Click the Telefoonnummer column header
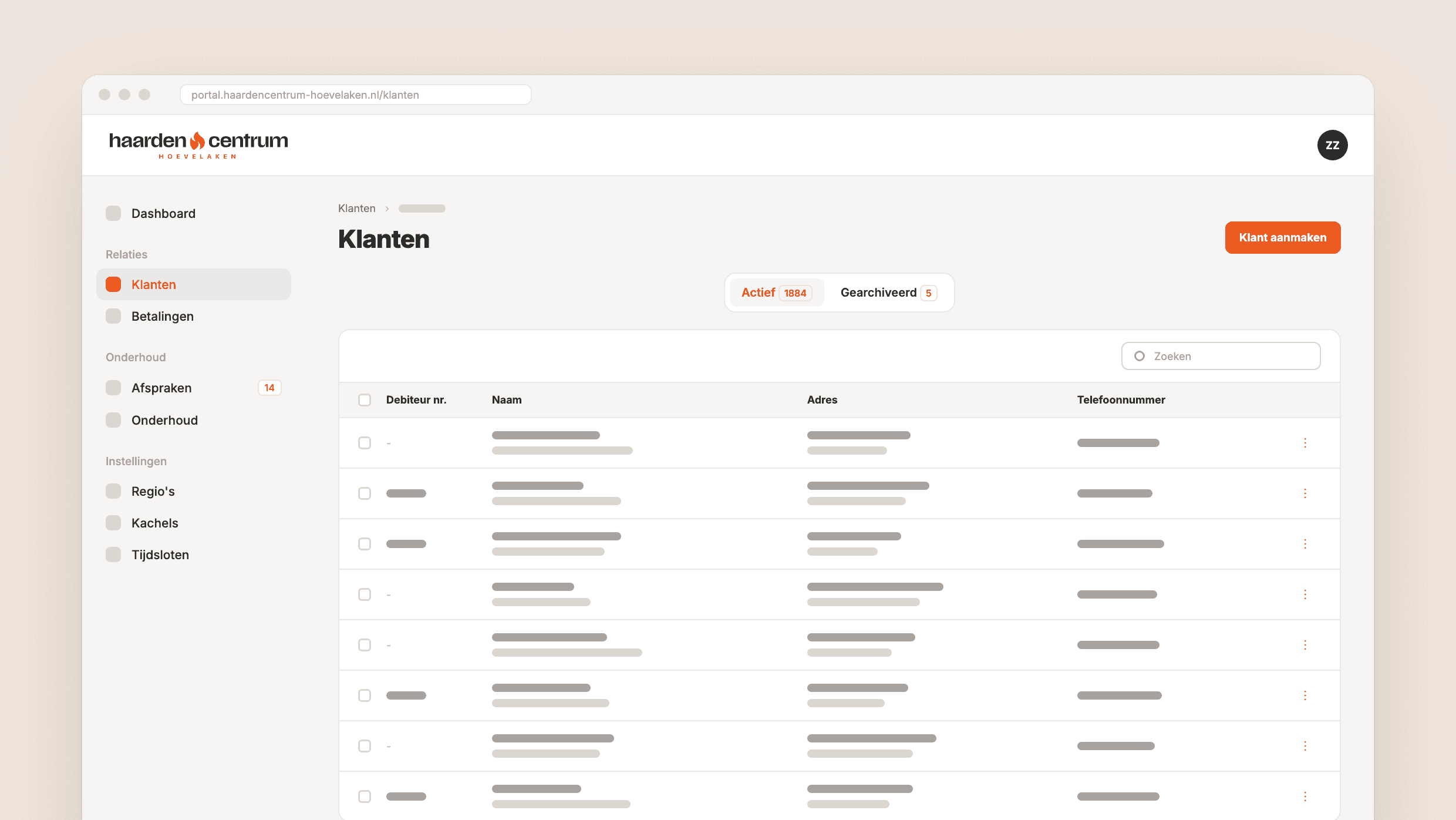Image resolution: width=1456 pixels, height=820 pixels. (x=1121, y=400)
